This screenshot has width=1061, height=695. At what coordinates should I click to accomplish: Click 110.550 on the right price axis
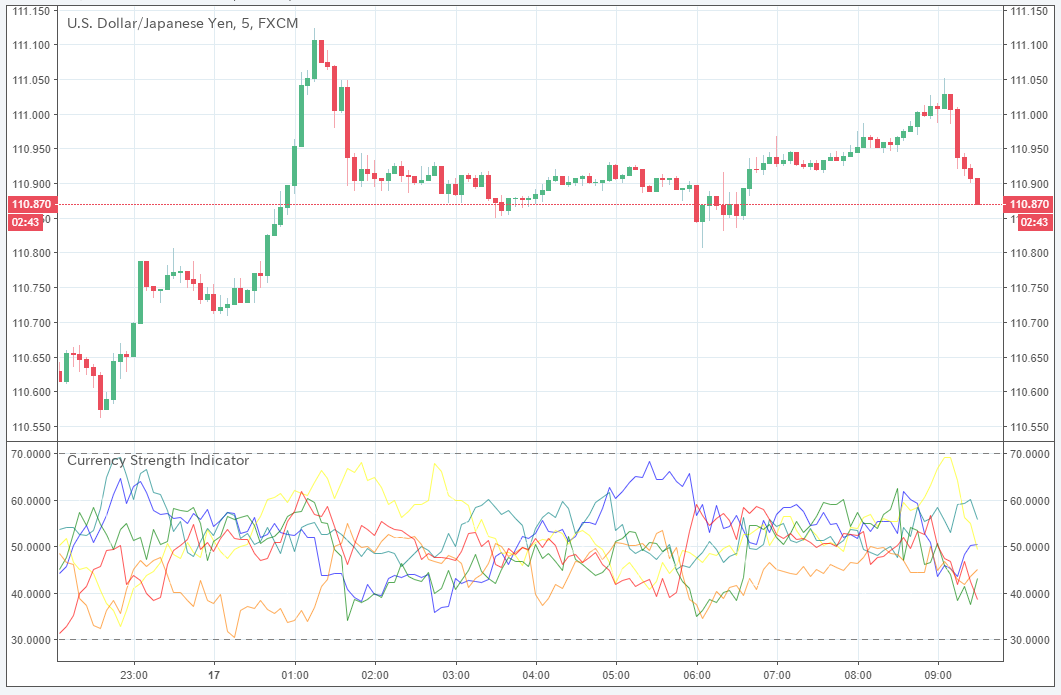1029,427
